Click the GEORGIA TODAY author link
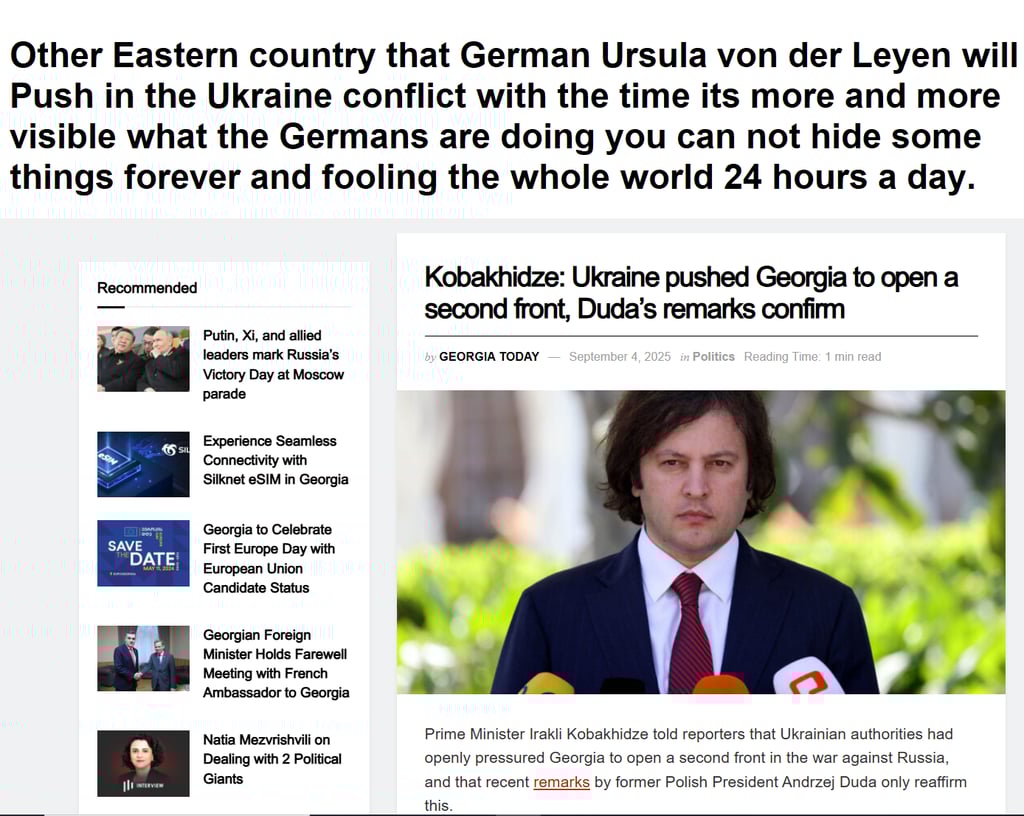Image resolution: width=1024 pixels, height=816 pixels. click(x=488, y=356)
